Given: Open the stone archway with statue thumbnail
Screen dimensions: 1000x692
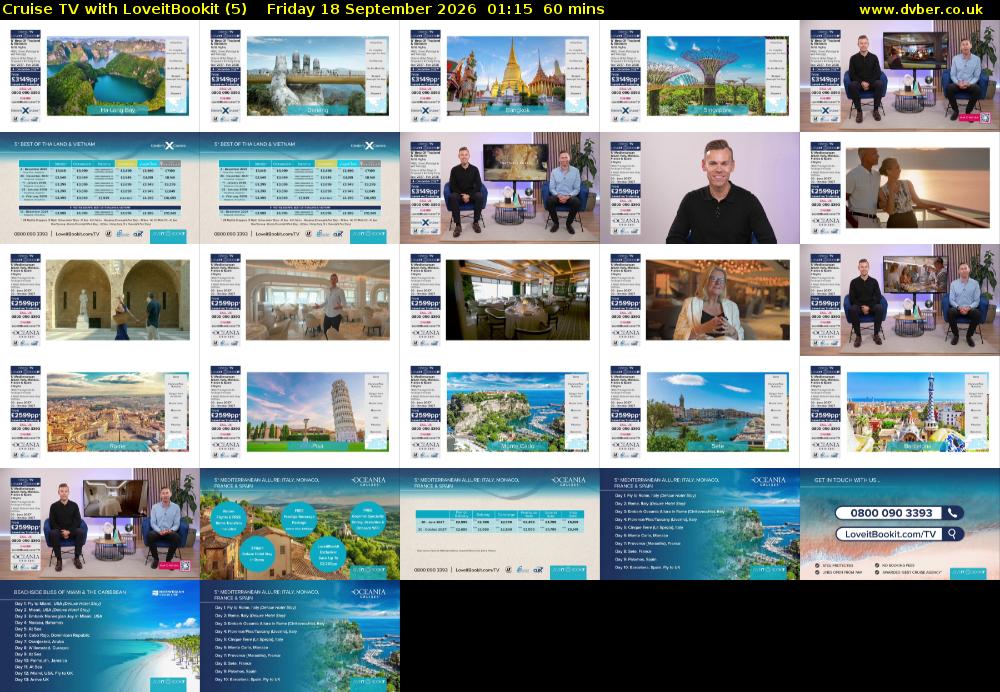Looking at the screenshot, I should point(99,300).
